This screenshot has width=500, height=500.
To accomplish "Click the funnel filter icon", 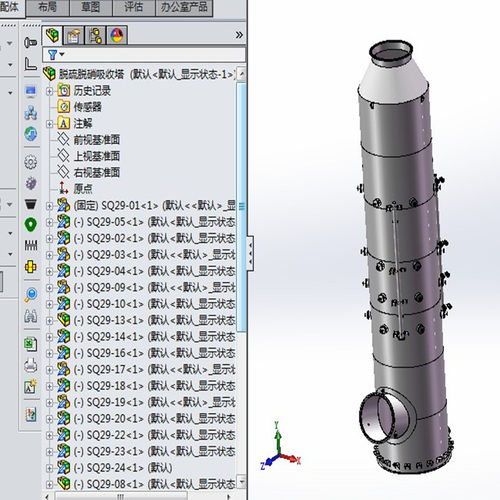I will [x=53, y=54].
